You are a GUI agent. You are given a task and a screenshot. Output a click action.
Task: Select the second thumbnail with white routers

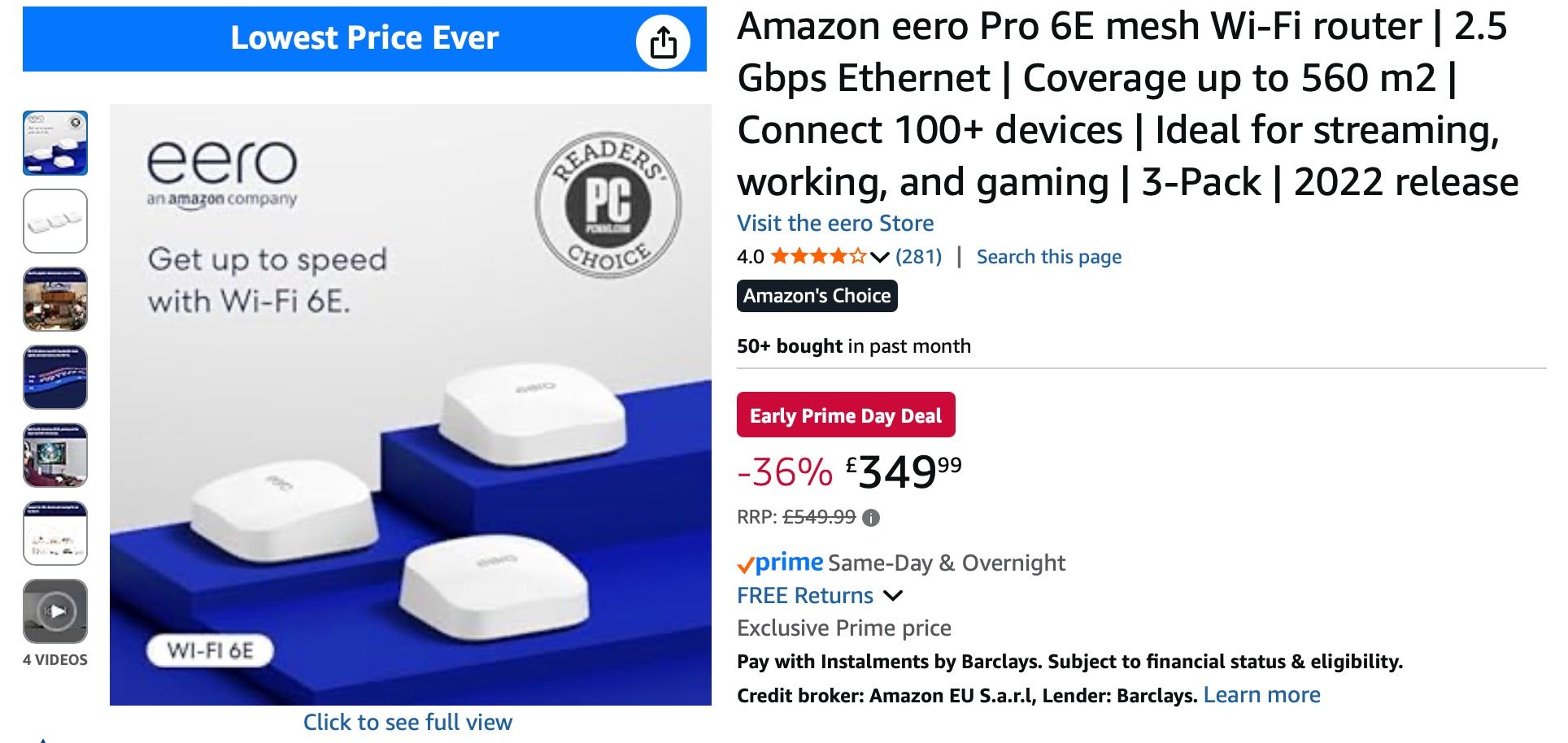(x=55, y=221)
